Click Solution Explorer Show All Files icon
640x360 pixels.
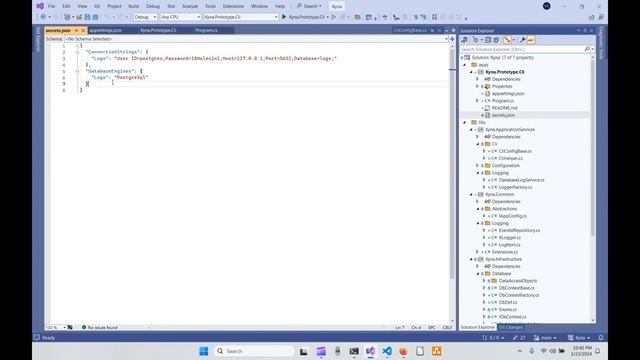(496, 40)
